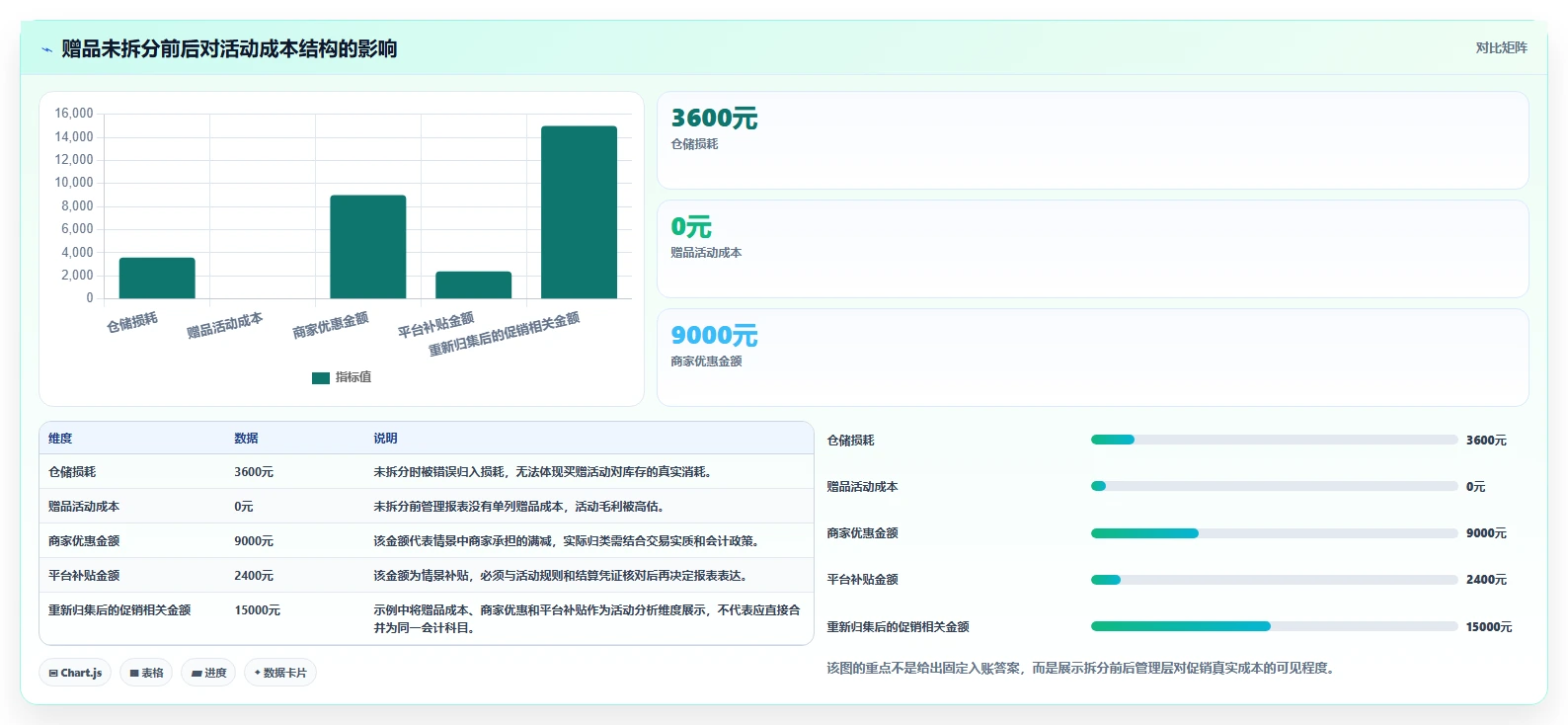Click the 赠品活动成本 progress bar
Viewport: 1568px width, 725px height.
1274,486
